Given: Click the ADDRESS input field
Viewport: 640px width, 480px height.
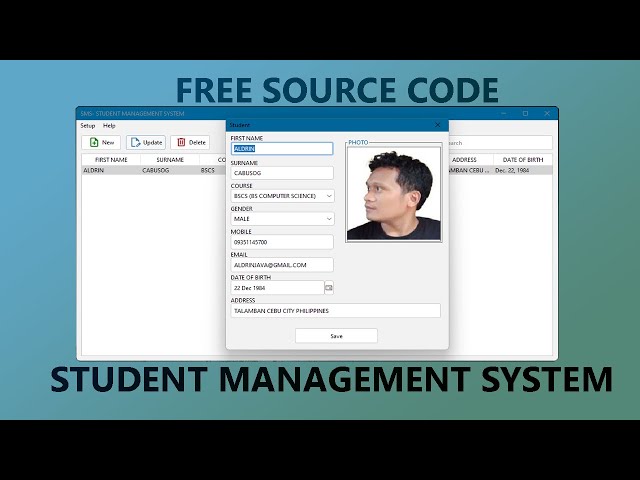Looking at the screenshot, I should tap(336, 311).
